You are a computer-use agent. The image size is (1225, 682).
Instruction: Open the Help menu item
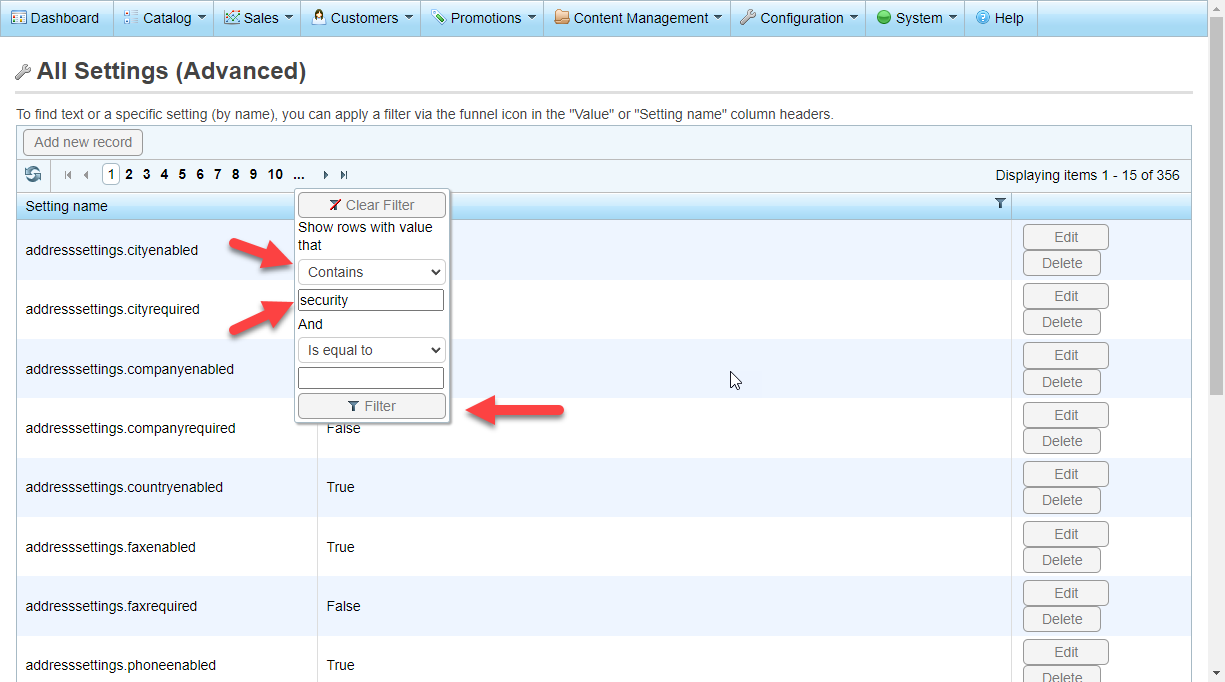pyautogui.click(x=999, y=18)
